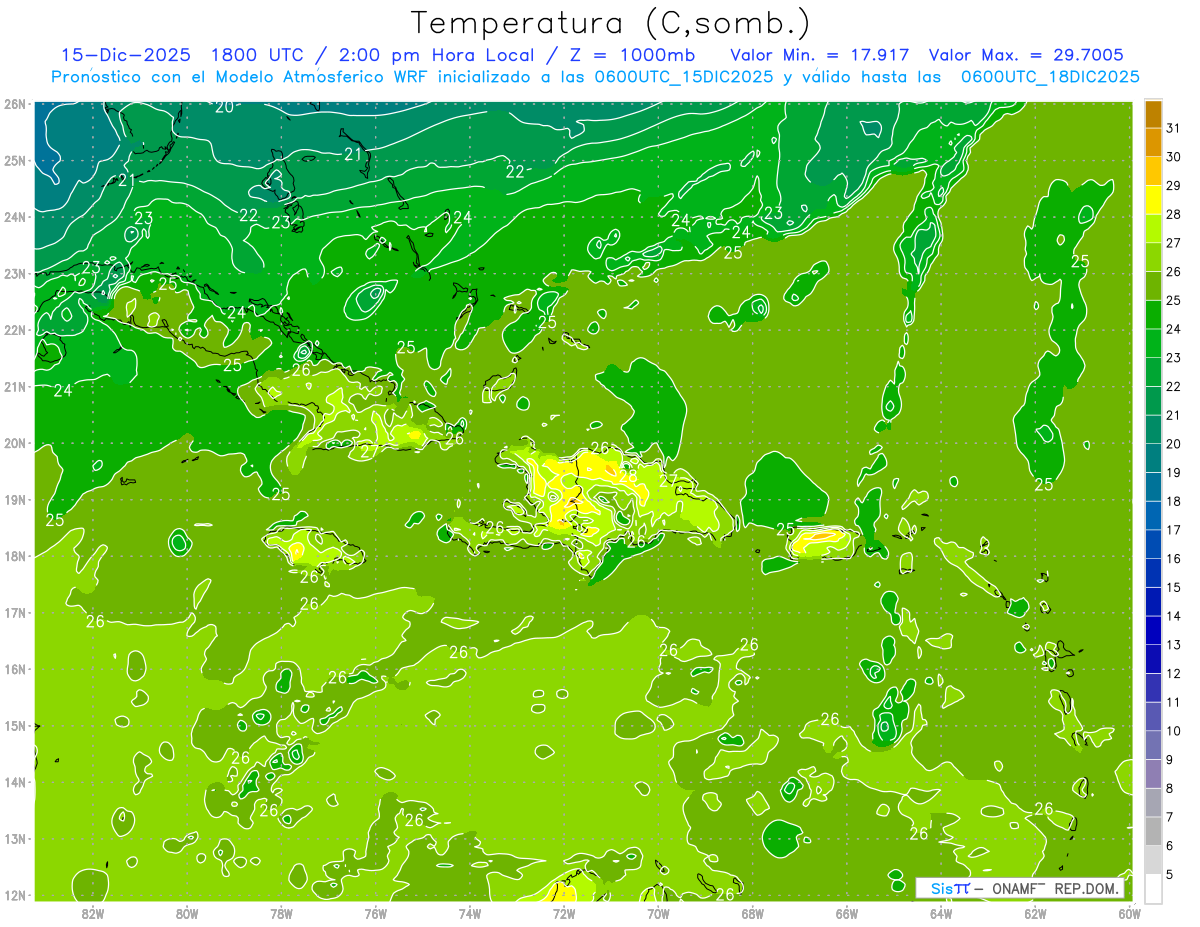Click the legend value 27
This screenshot has height=927, width=1200.
[1174, 243]
